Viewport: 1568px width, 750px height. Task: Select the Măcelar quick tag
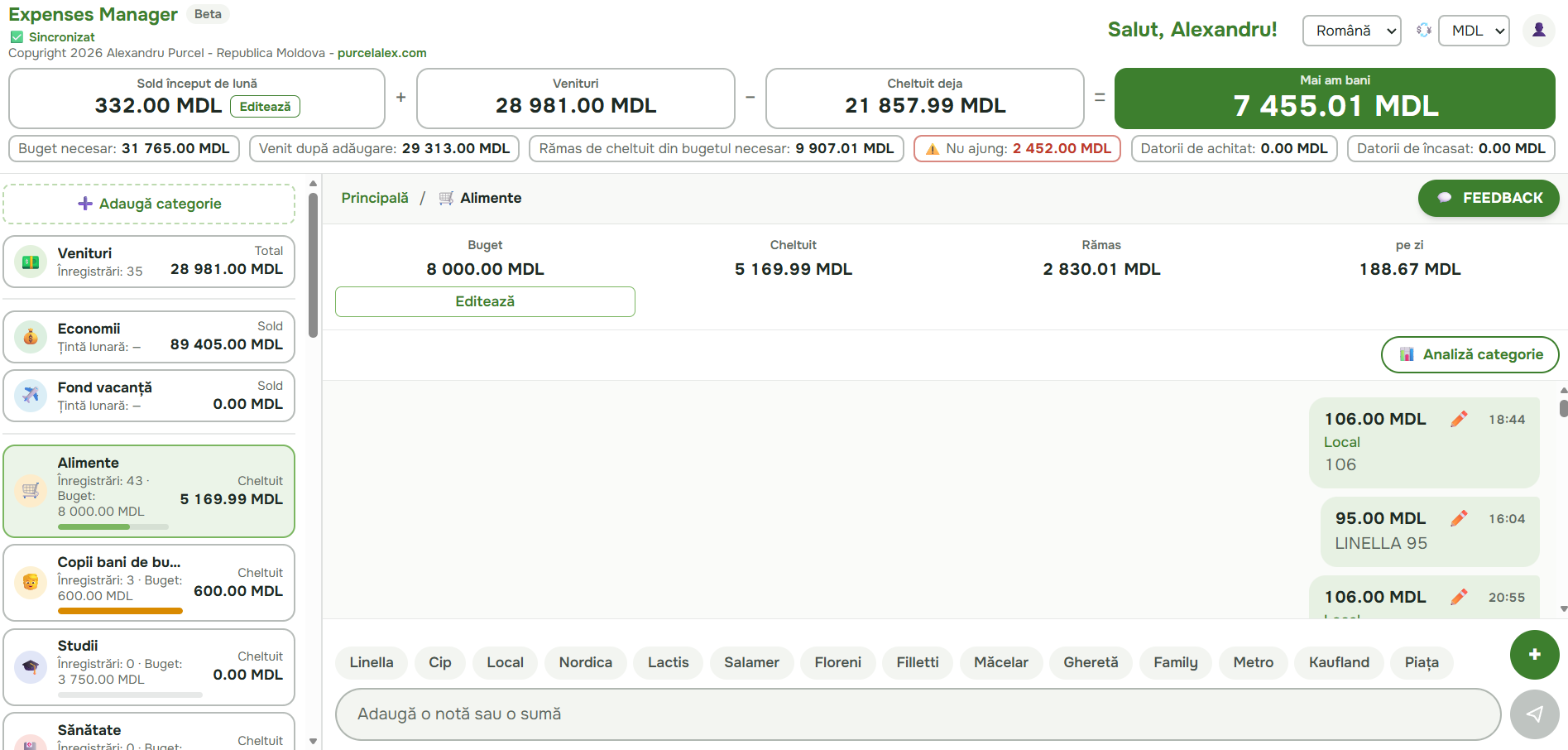(1000, 662)
